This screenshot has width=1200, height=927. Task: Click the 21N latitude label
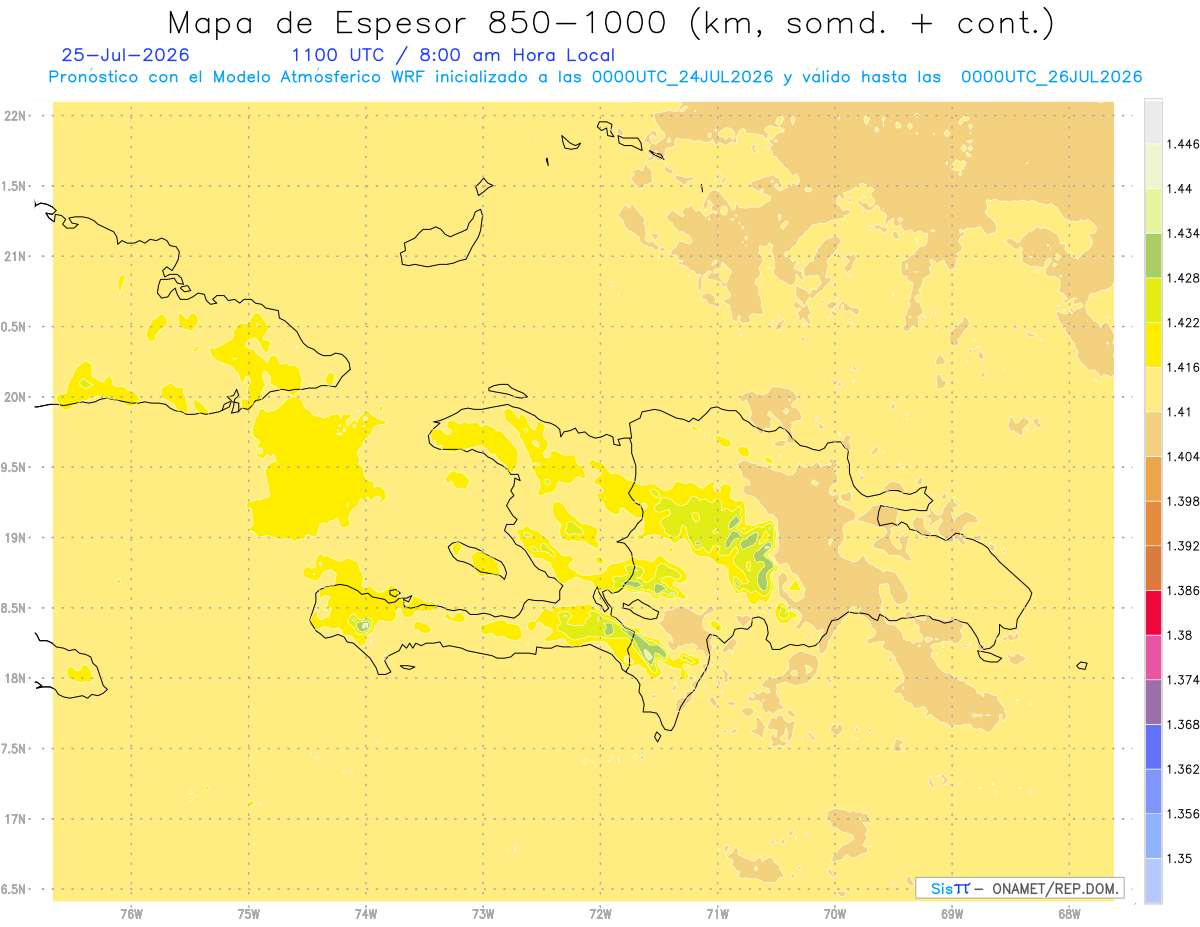tap(16, 256)
